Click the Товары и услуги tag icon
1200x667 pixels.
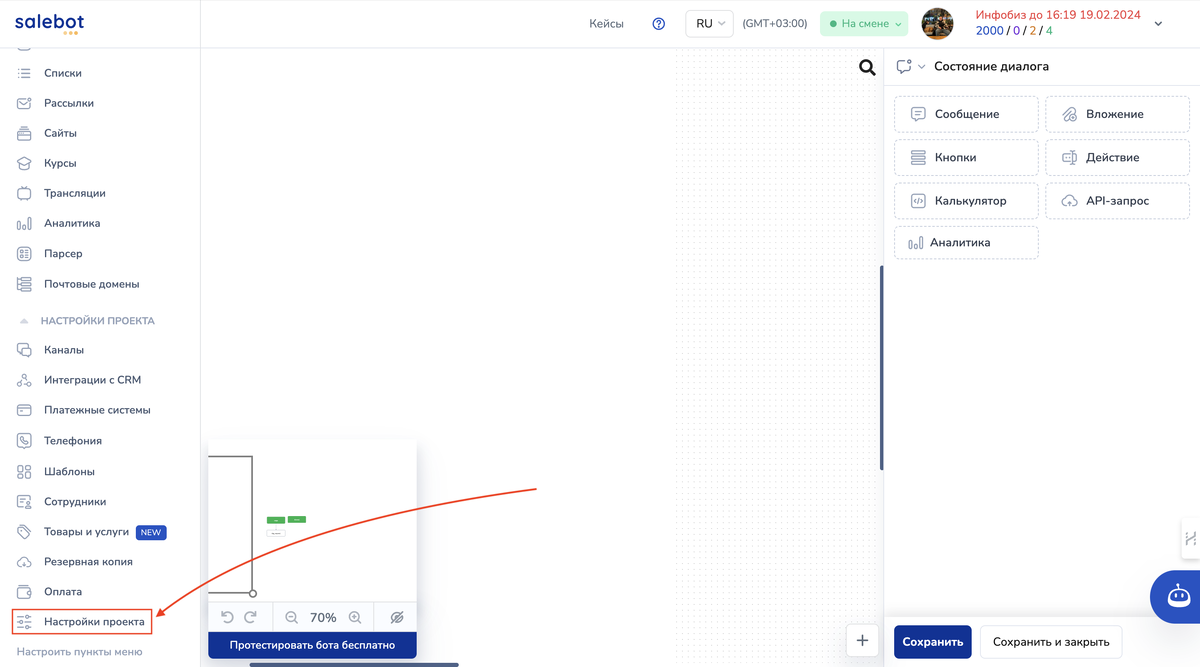[x=24, y=532]
